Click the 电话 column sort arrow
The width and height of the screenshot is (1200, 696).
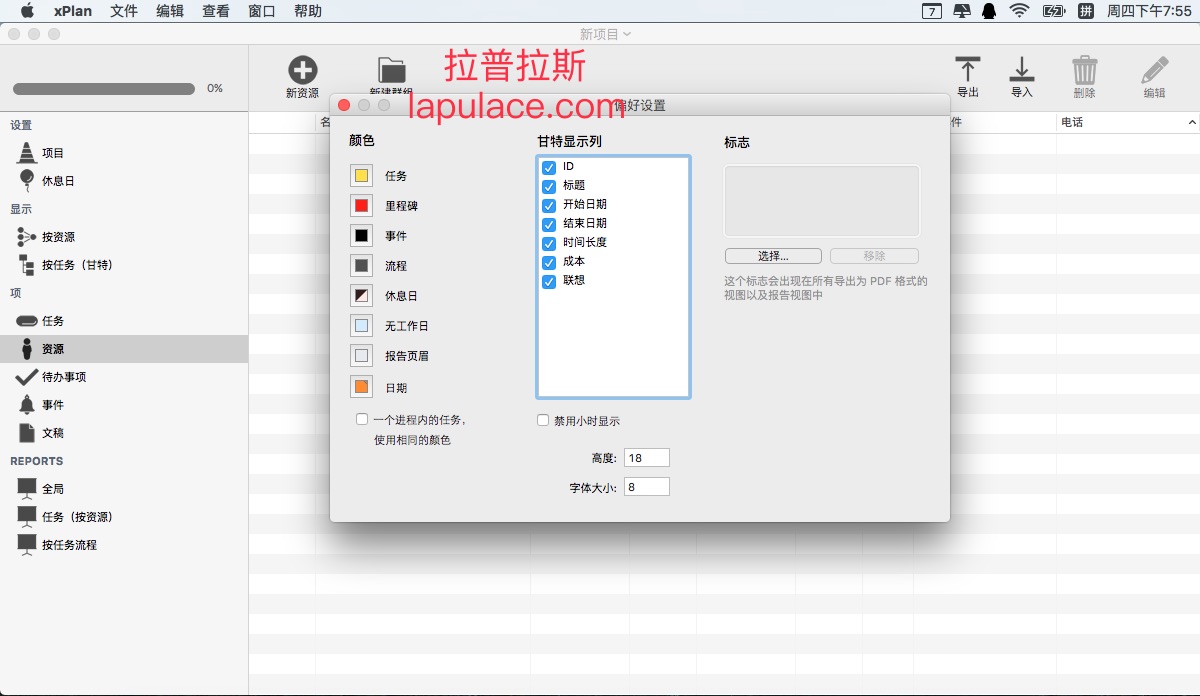[x=1192, y=122]
